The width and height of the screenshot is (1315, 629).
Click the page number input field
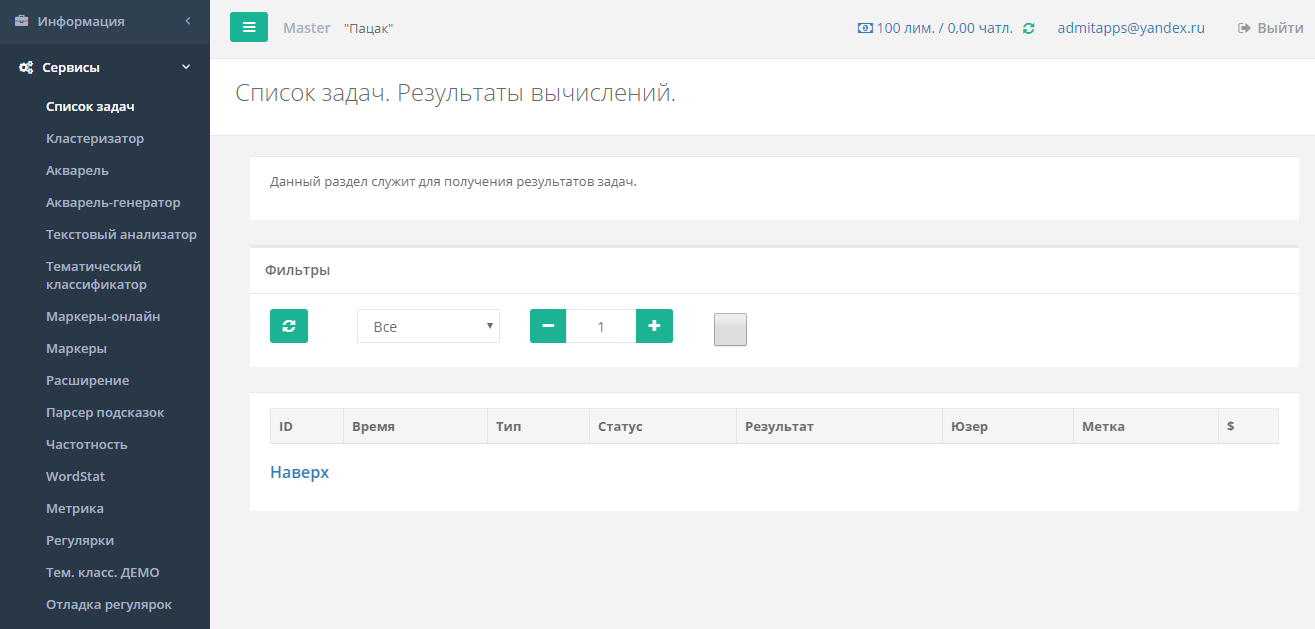(601, 326)
